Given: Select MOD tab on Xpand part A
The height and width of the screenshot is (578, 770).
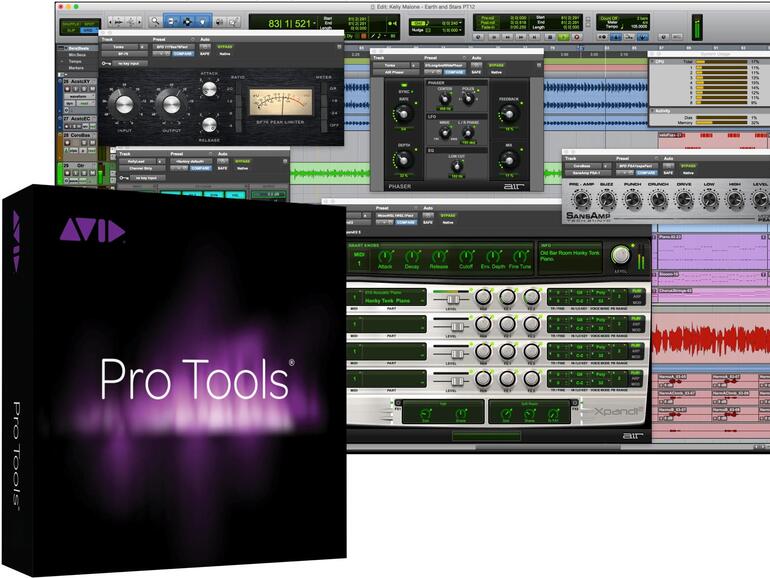Looking at the screenshot, I should 637,303.
